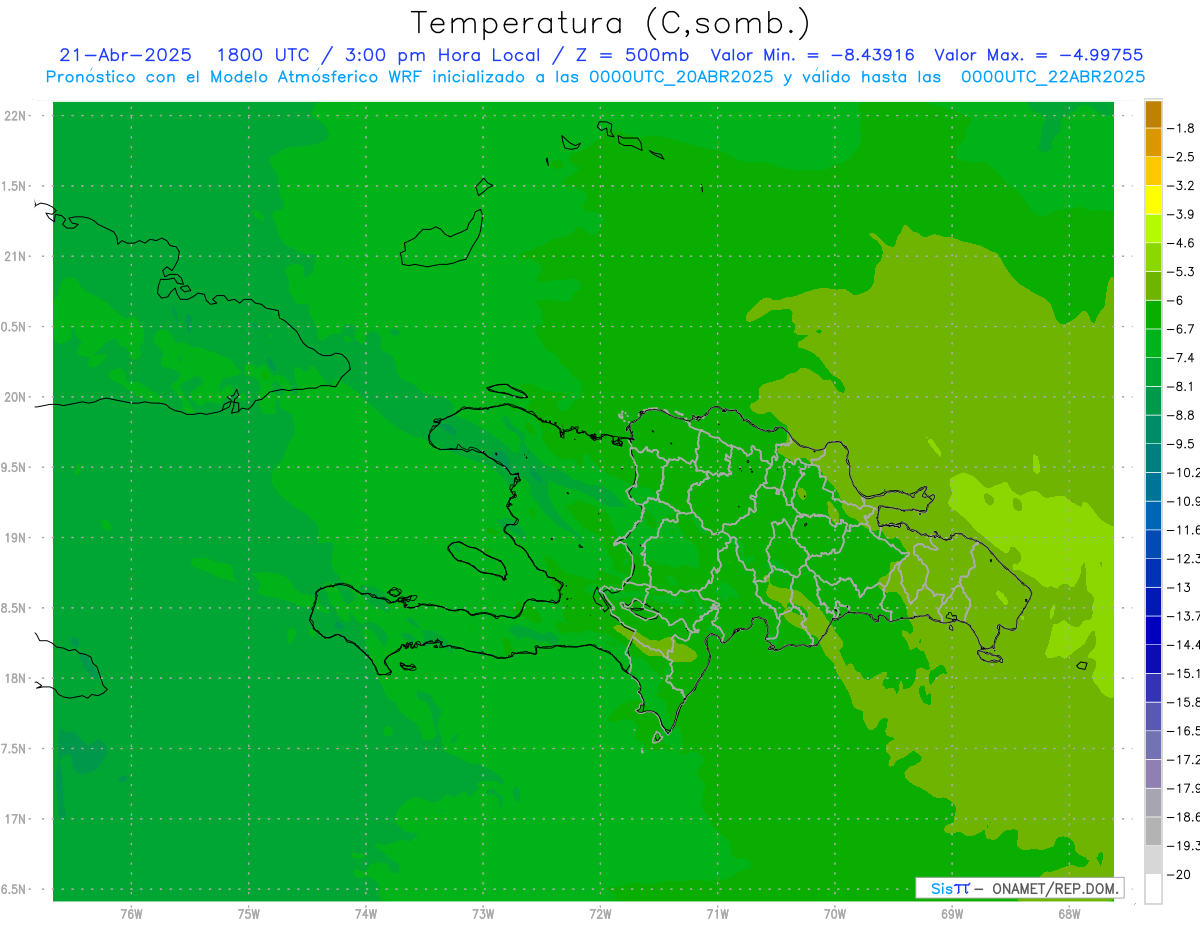Click the lime green swatch between -3.9 and -4.6
The image size is (1200, 927).
1153,229
